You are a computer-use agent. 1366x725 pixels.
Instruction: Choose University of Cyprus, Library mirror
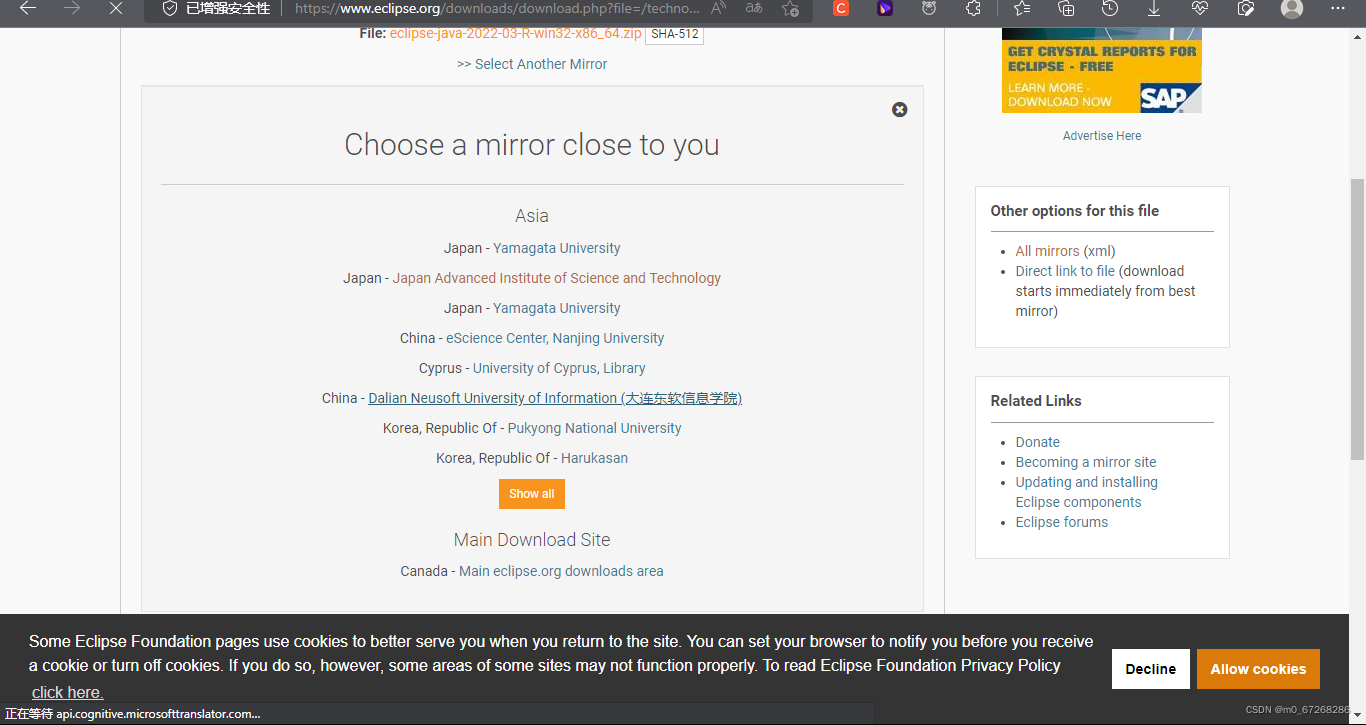559,368
